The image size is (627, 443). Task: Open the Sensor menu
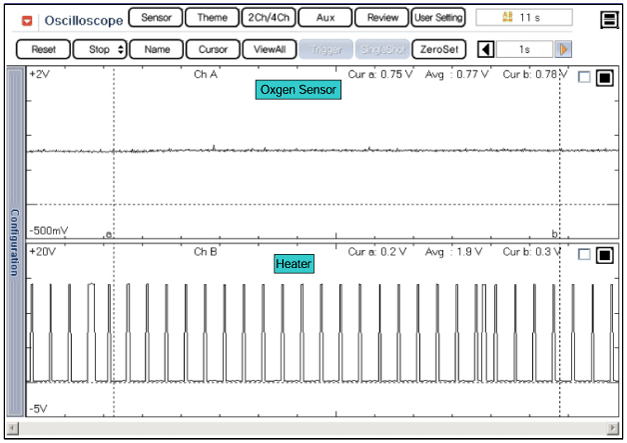tap(156, 18)
